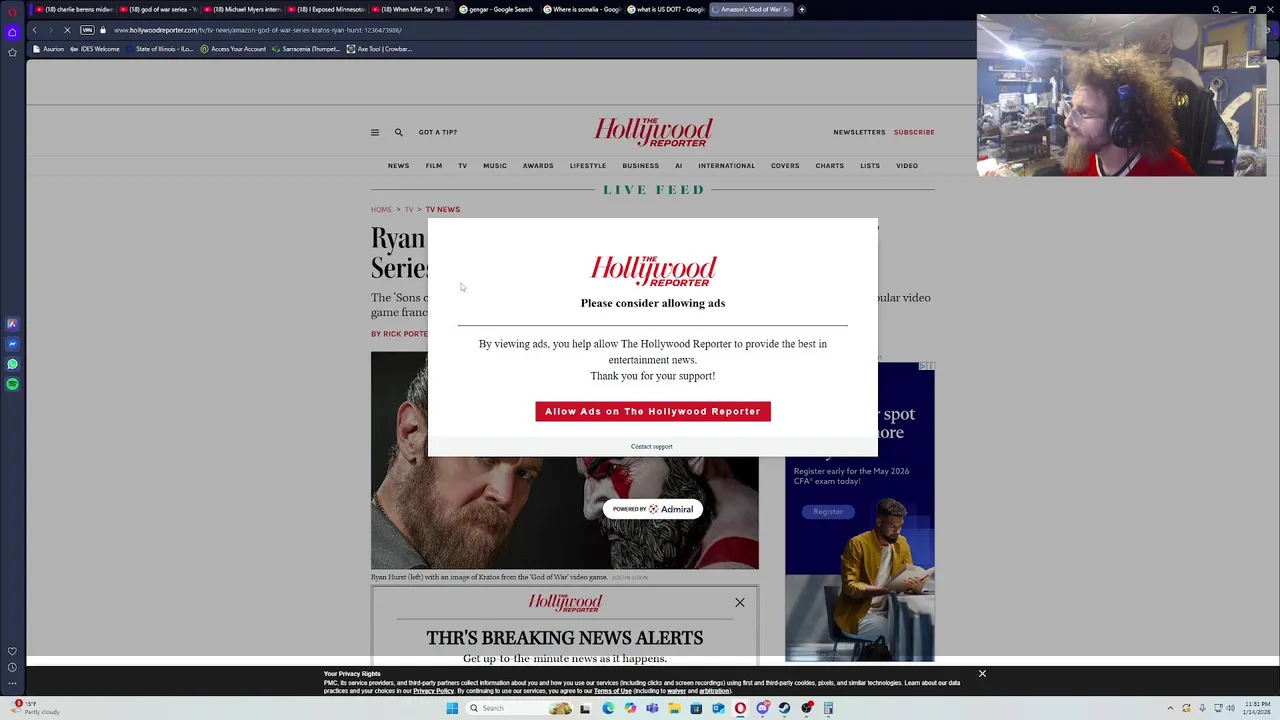Screen dimensions: 1280x720
Task: Open the AWARDS nav menu item
Action: (x=538, y=166)
